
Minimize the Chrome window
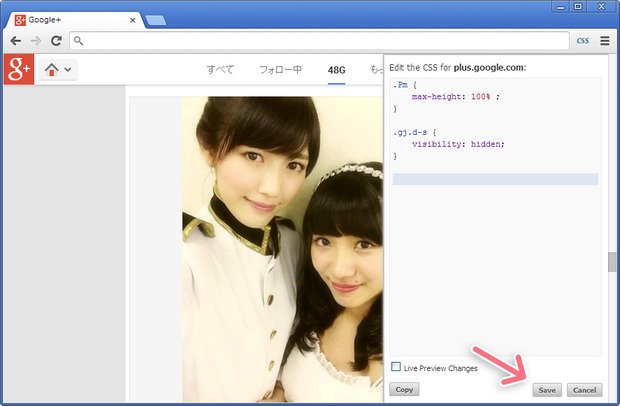click(x=561, y=7)
